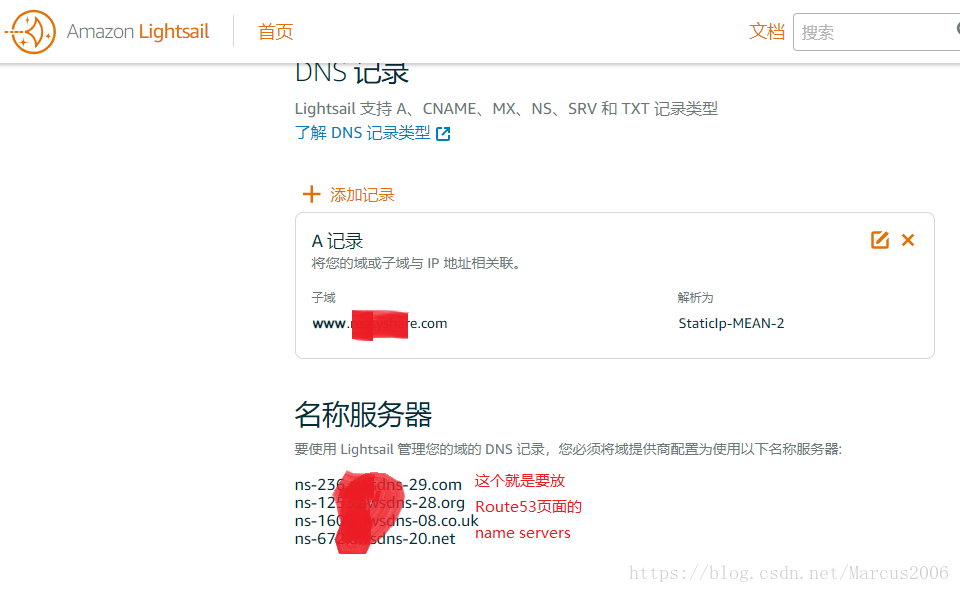Viewport: 960px width, 593px height.
Task: Select name server ending in dns-28.org
Action: point(380,503)
